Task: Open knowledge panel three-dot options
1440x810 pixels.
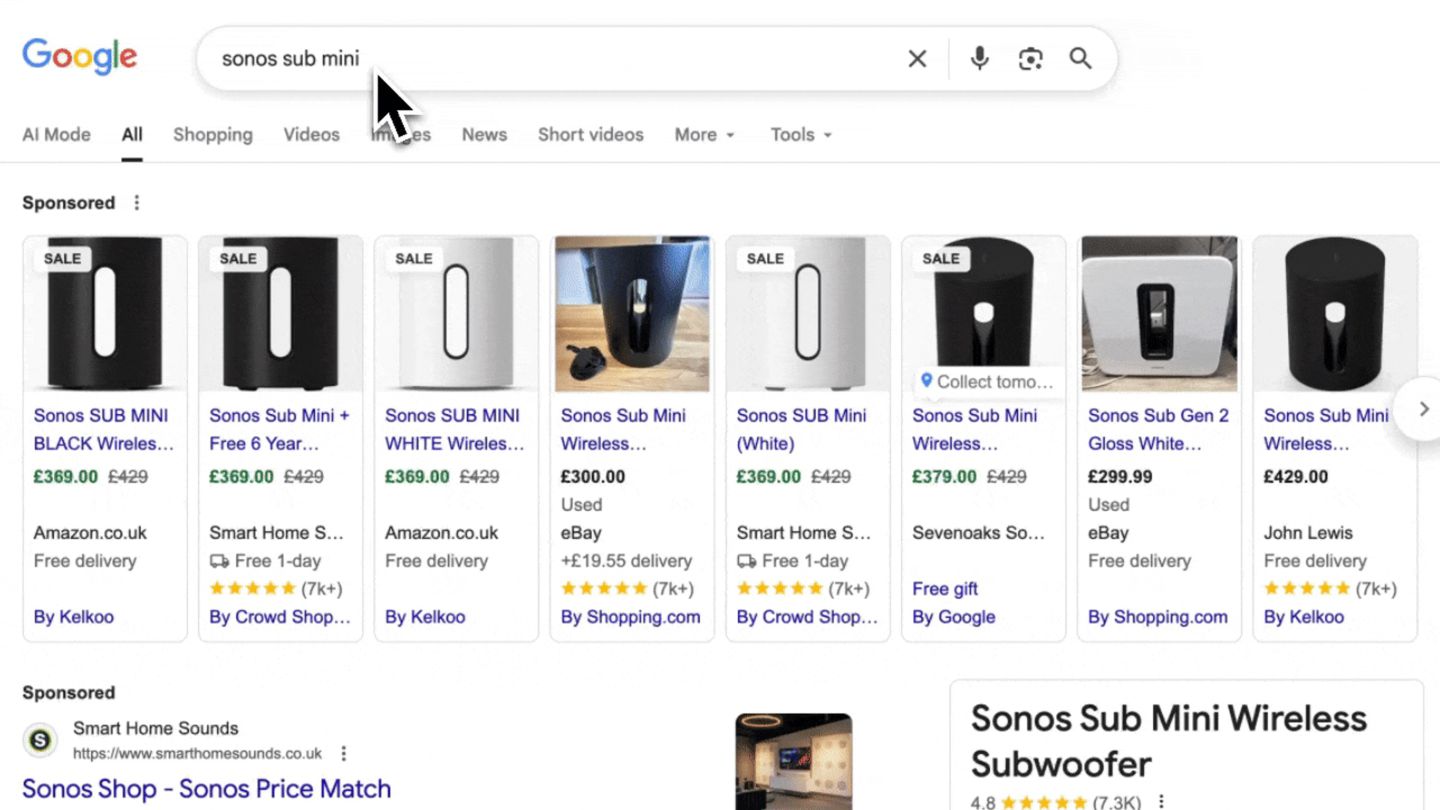Action: pos(1161,802)
